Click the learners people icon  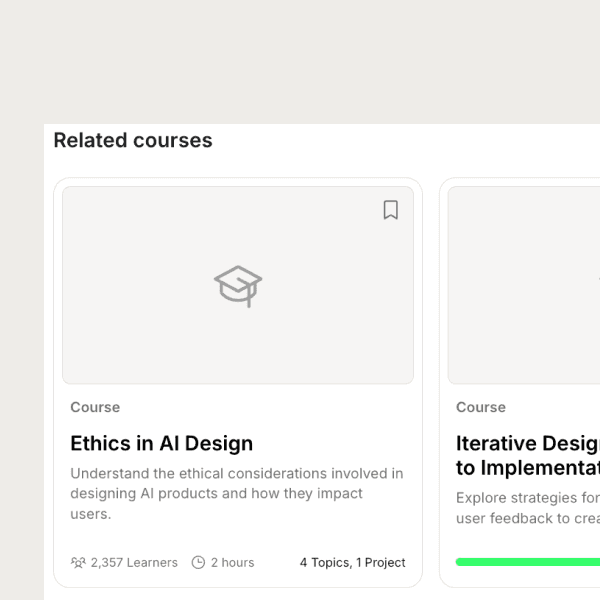coord(78,563)
